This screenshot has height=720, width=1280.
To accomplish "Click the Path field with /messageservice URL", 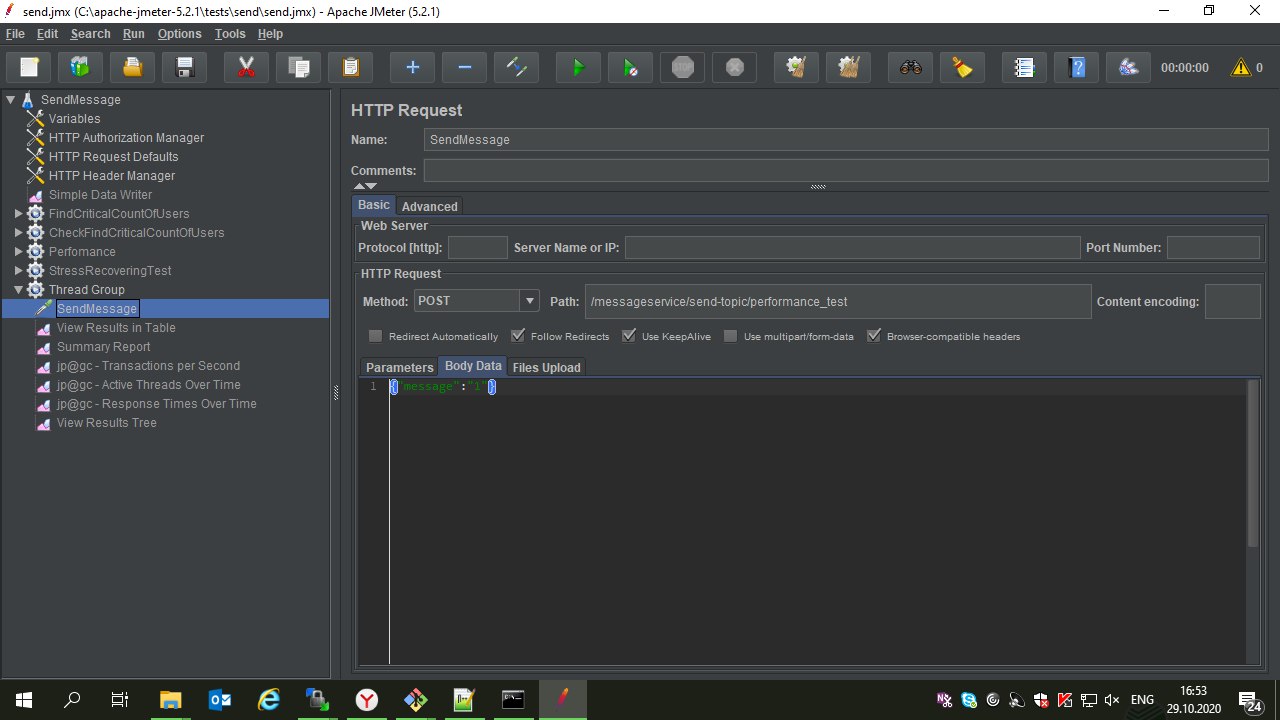I will click(x=838, y=301).
